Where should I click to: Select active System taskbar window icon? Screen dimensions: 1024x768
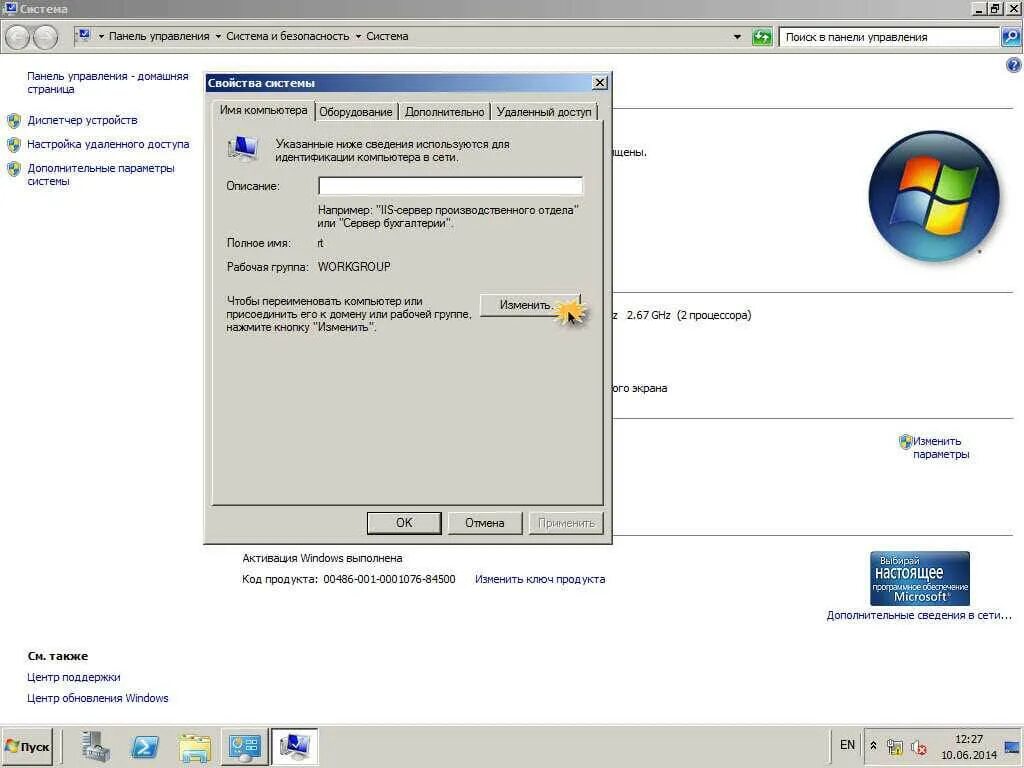point(294,746)
